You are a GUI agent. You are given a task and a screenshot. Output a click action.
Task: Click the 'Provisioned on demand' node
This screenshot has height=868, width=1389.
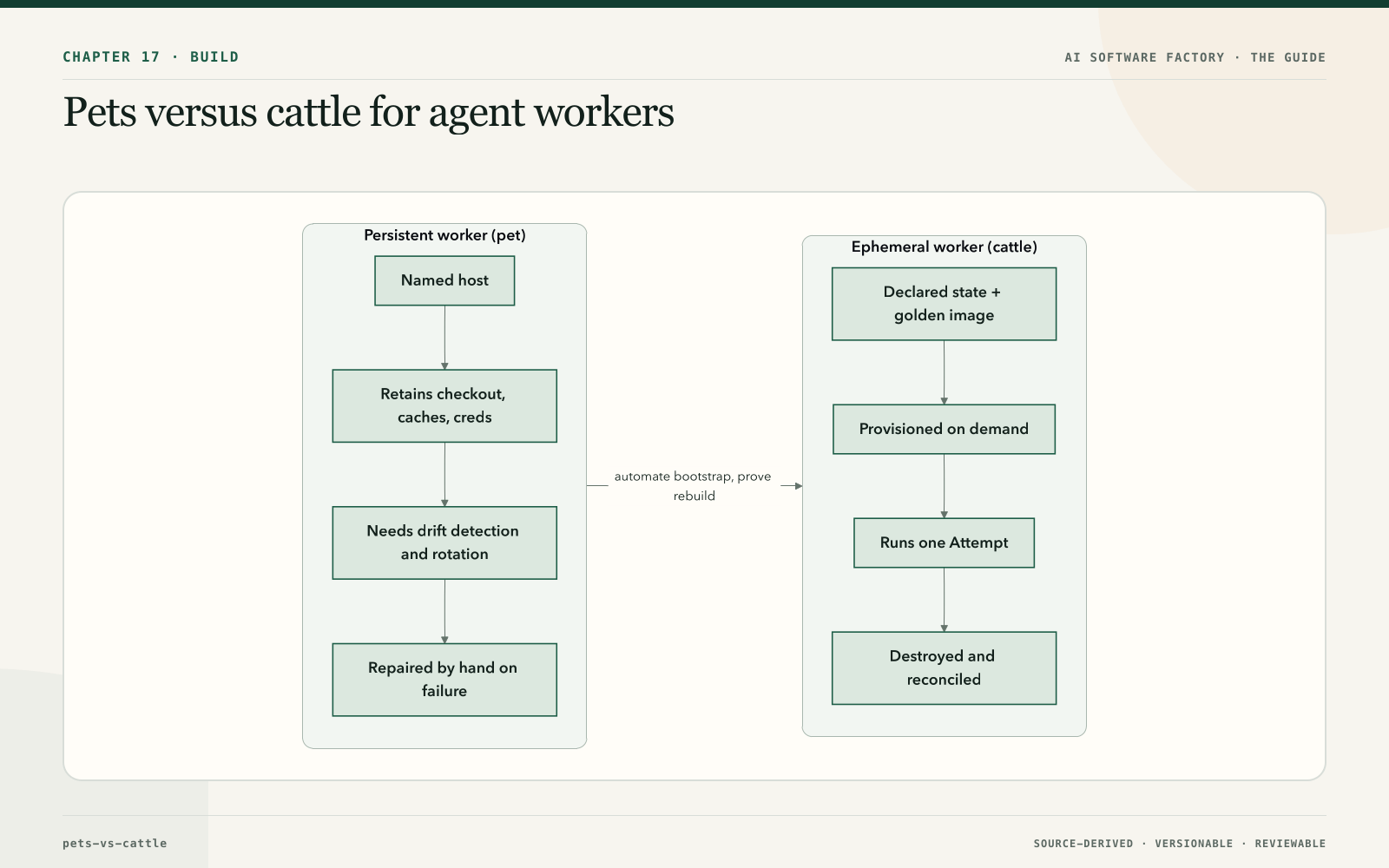944,429
